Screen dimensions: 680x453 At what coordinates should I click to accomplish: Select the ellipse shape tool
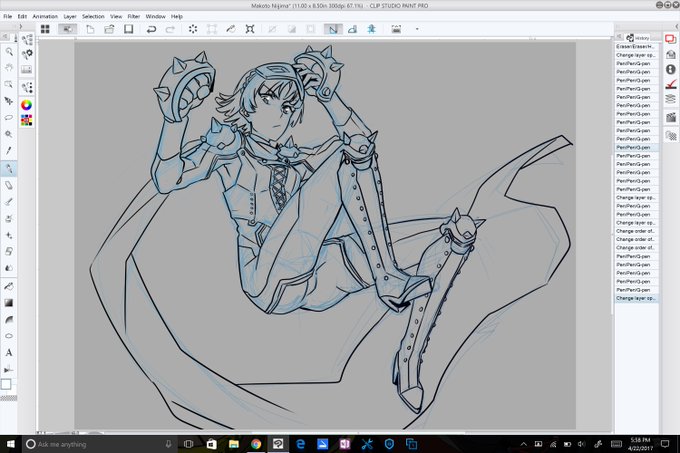(9, 336)
